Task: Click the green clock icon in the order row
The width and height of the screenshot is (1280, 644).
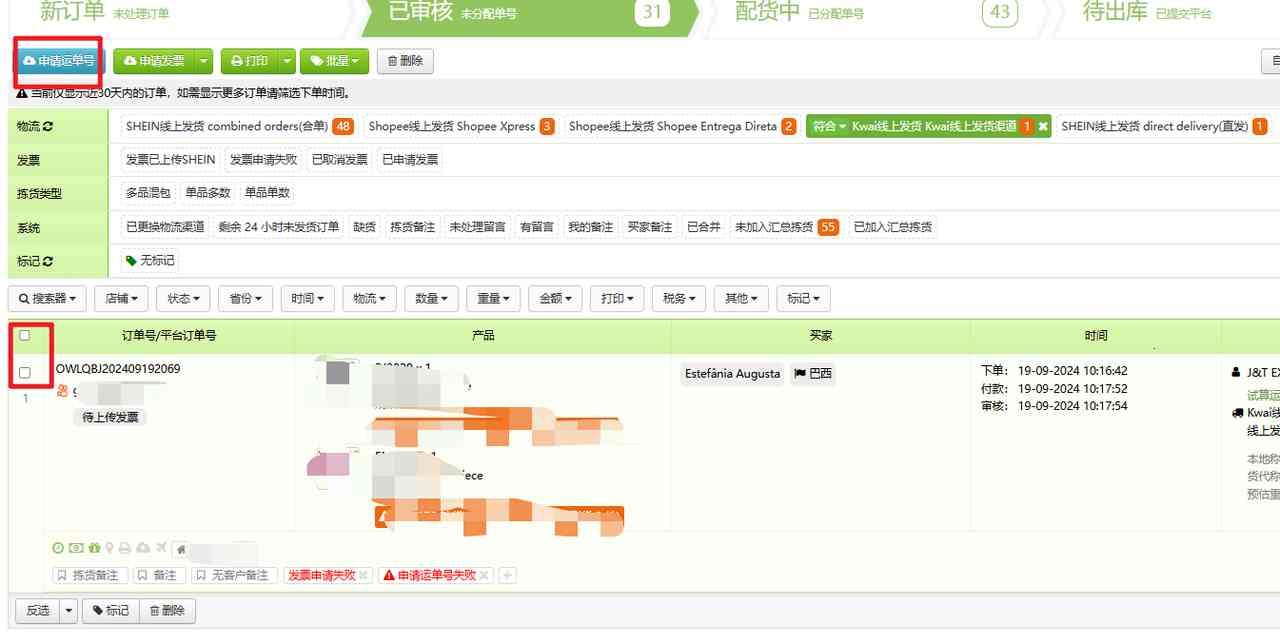Action: tap(58, 548)
